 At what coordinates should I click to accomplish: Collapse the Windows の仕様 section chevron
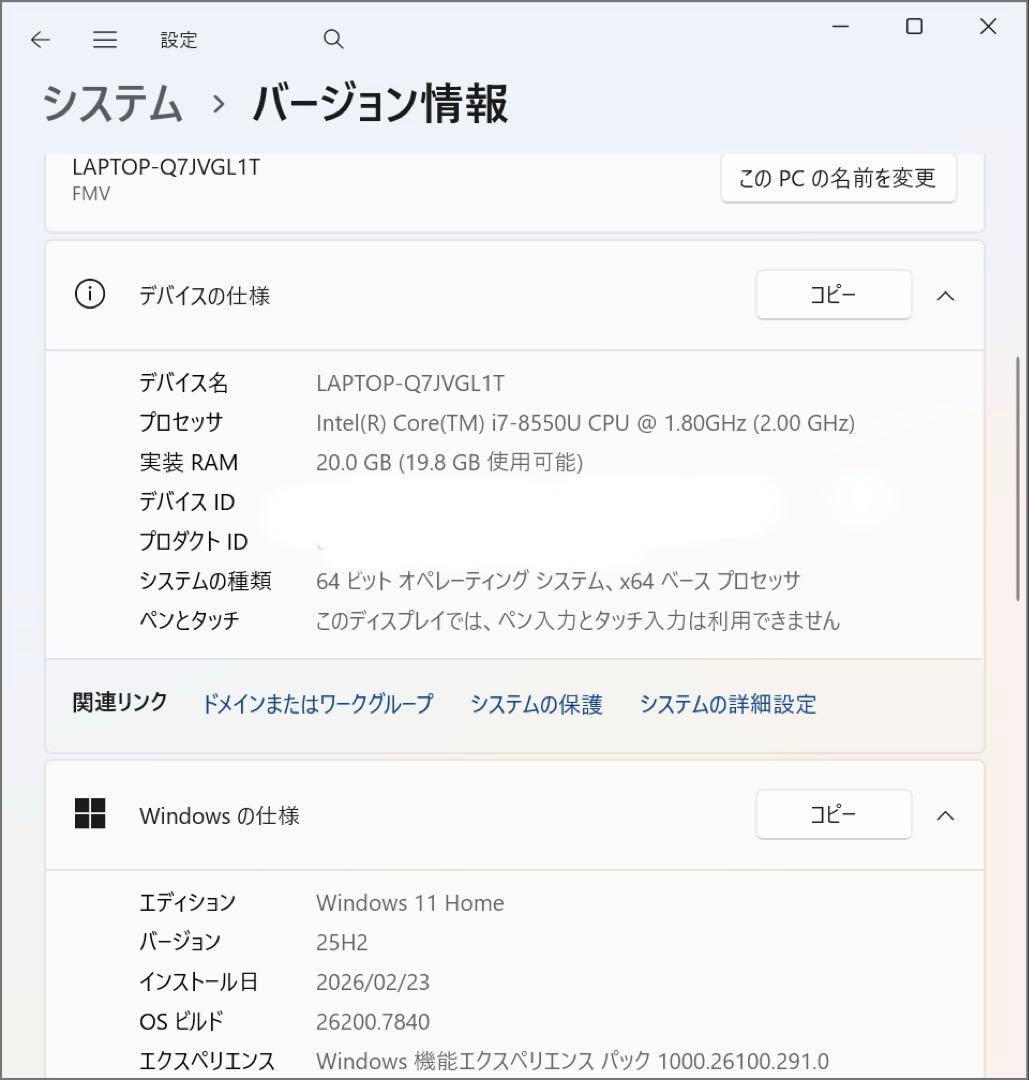click(946, 816)
